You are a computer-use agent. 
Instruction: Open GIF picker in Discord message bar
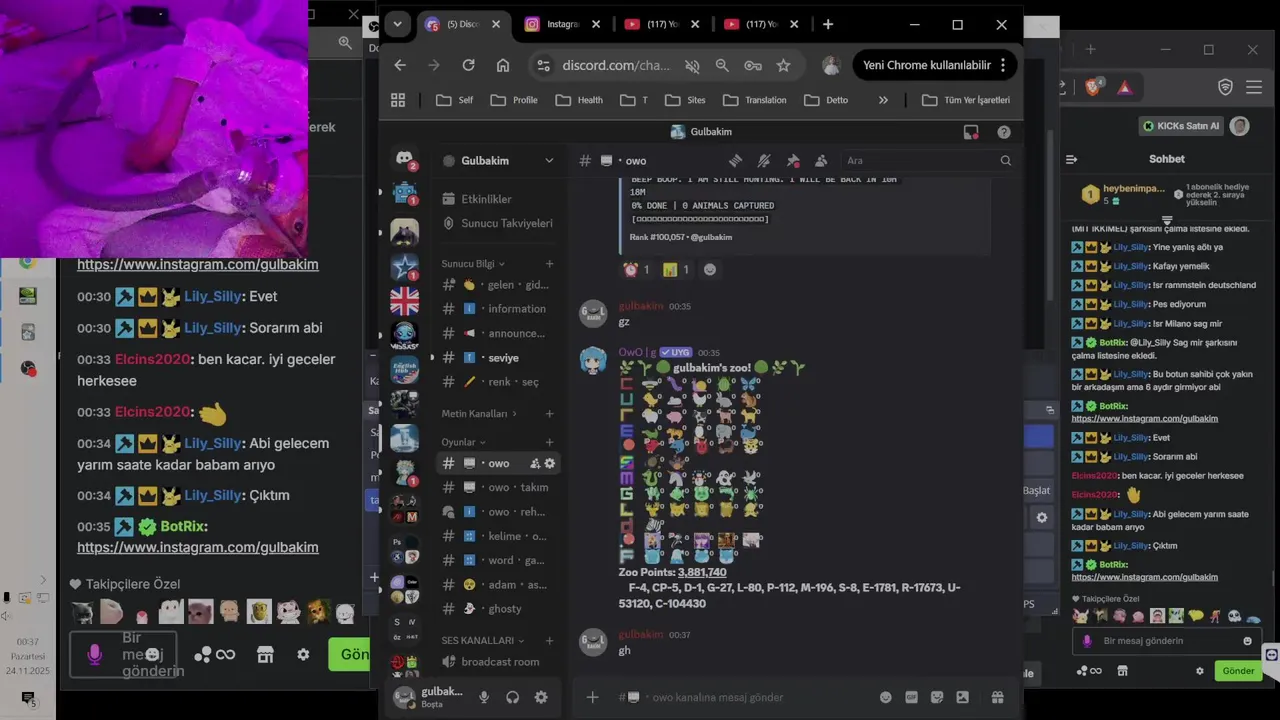click(x=911, y=697)
